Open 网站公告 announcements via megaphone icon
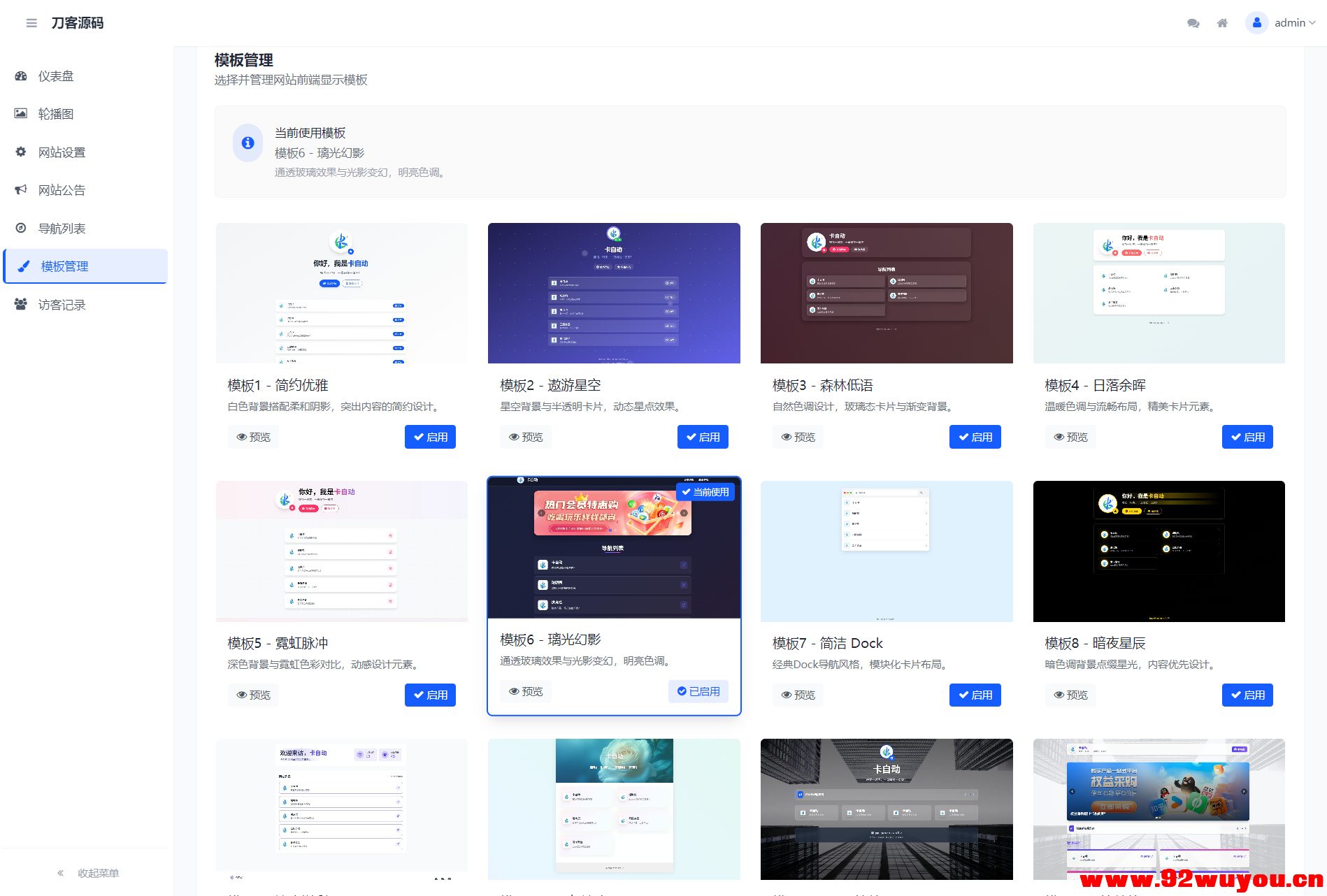This screenshot has height=896, width=1327. 21,189
